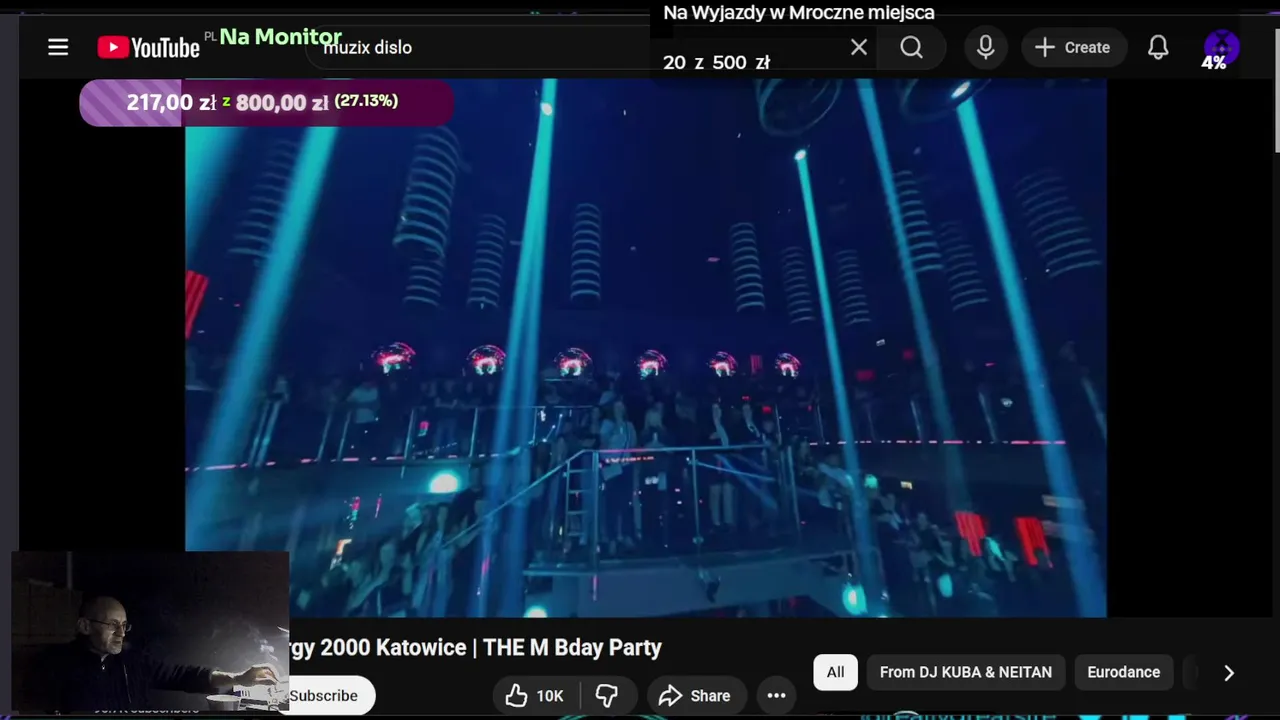The height and width of the screenshot is (720, 1280).
Task: Click the 217,00 zł donation progress bar
Action: [266, 102]
